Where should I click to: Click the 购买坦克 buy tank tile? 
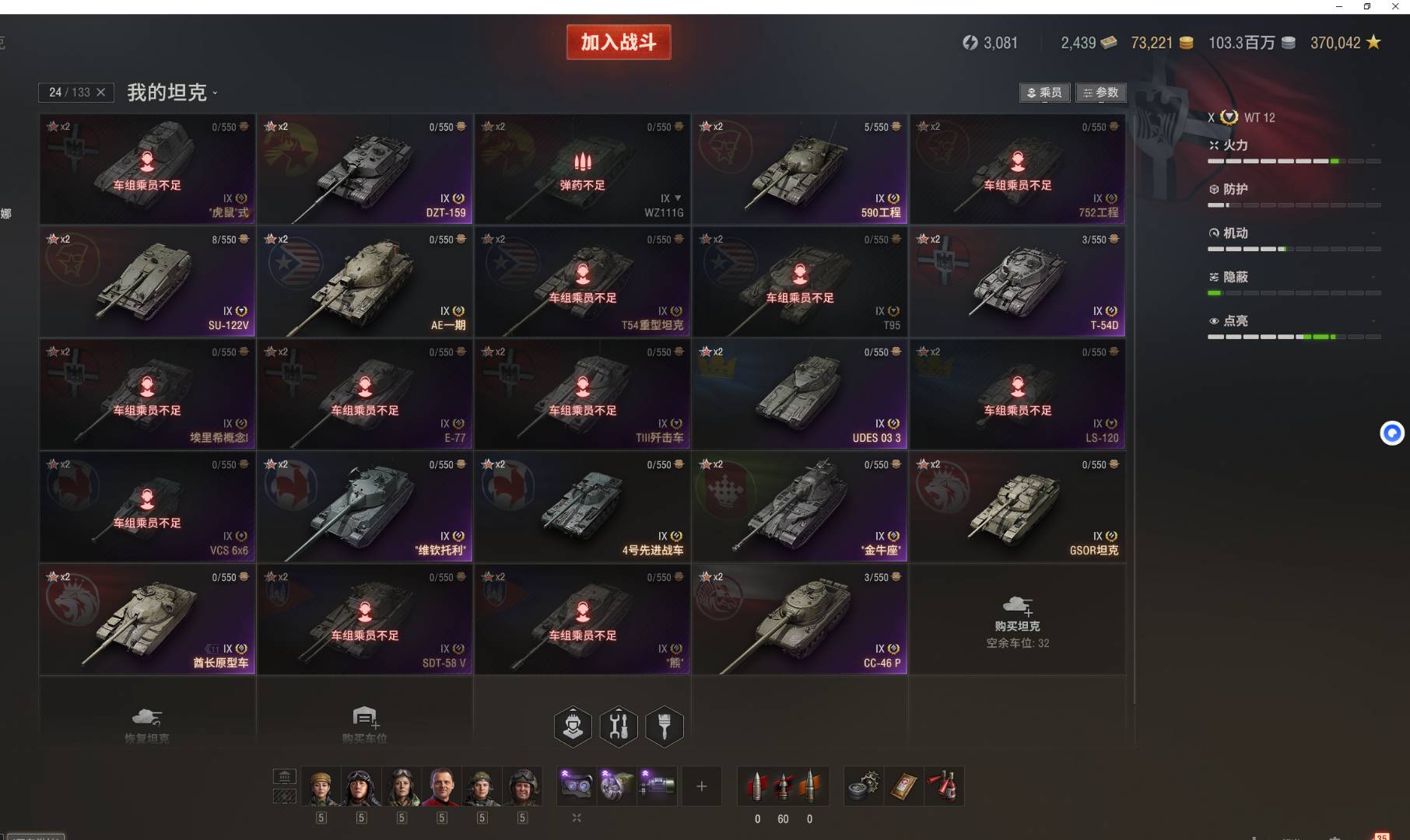tap(1017, 619)
